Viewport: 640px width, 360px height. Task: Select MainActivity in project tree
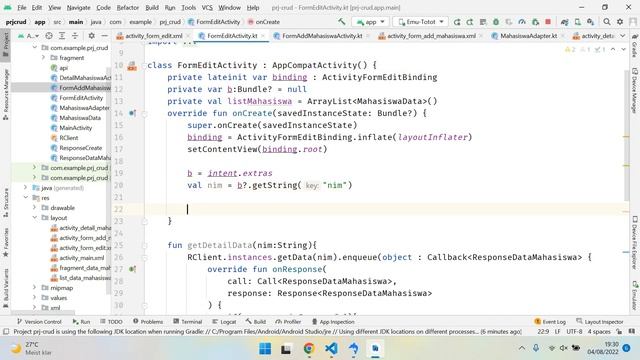(76, 128)
